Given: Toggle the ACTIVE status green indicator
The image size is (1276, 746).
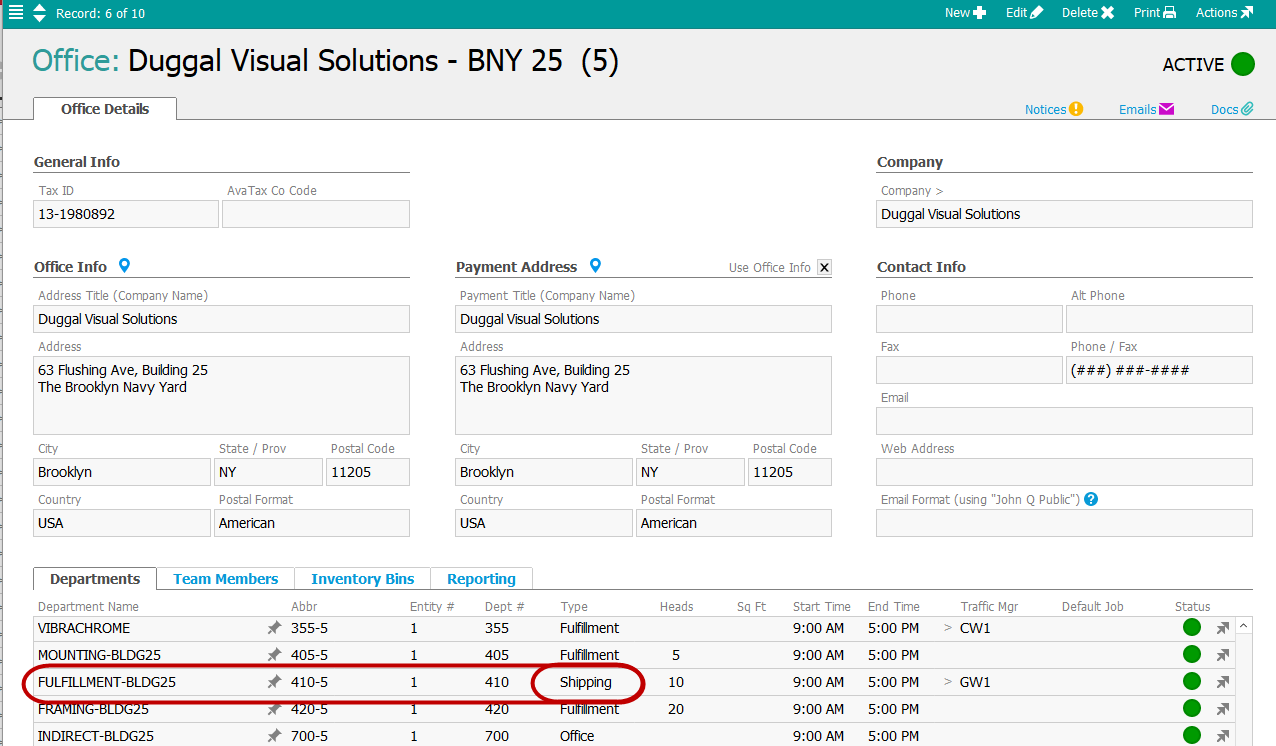Looking at the screenshot, I should point(1242,64).
